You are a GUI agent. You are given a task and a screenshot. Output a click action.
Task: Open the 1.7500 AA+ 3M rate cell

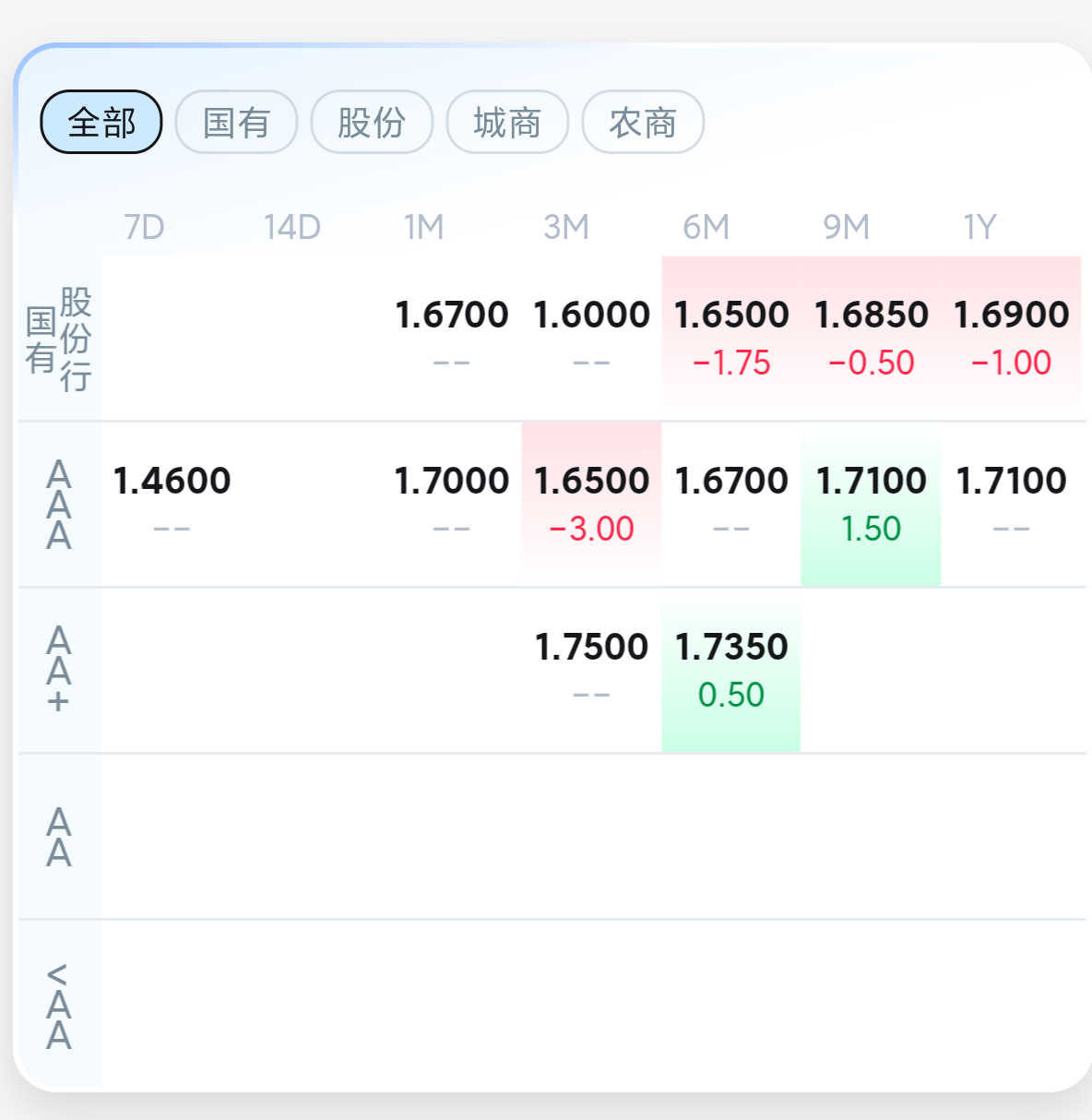591,669
